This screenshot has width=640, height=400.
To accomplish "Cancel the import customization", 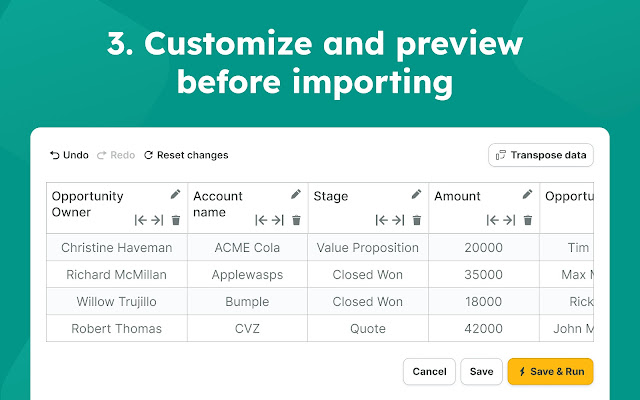I will click(429, 372).
